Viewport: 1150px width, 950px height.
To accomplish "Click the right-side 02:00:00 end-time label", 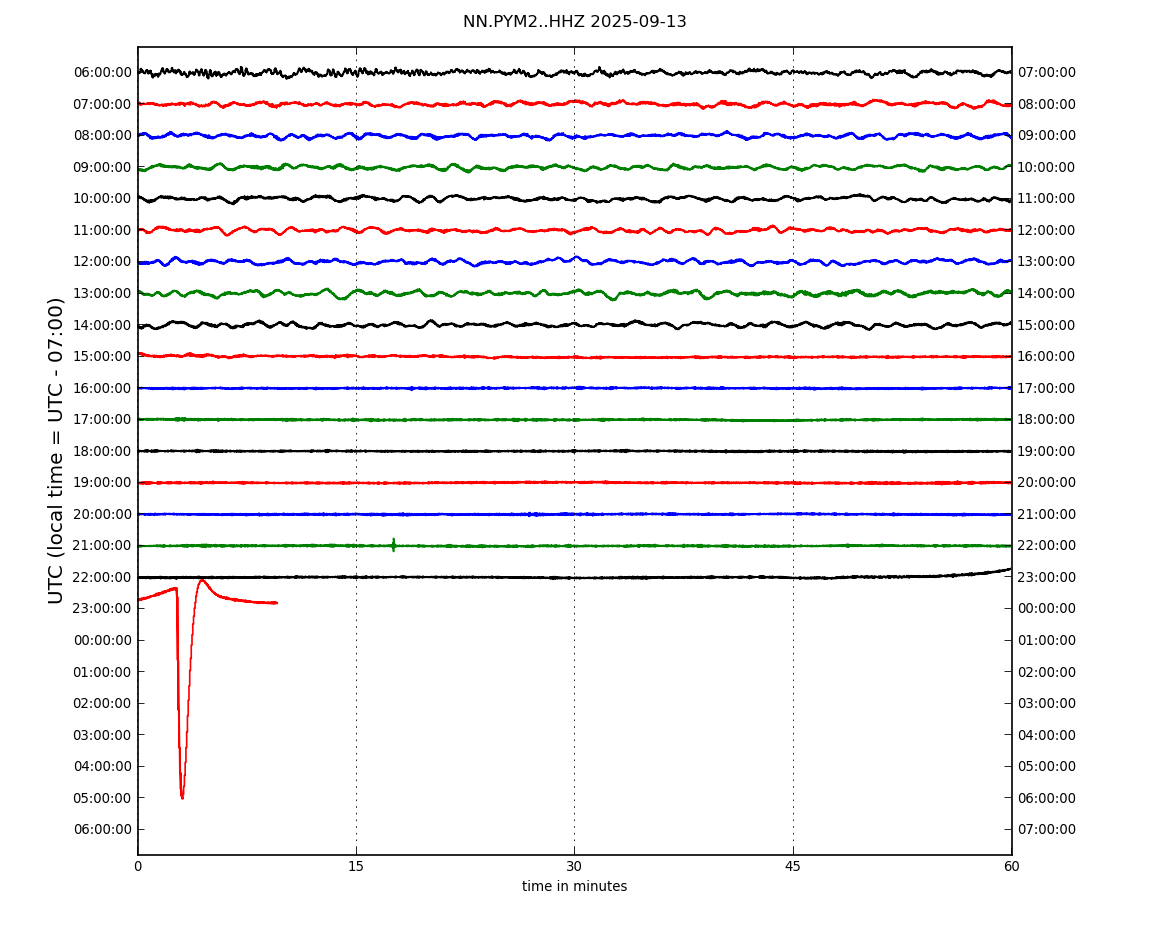I will (x=1047, y=672).
